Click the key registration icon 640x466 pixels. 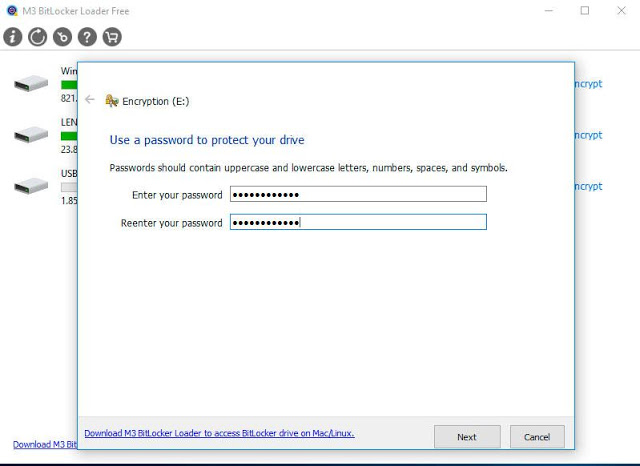pos(62,37)
